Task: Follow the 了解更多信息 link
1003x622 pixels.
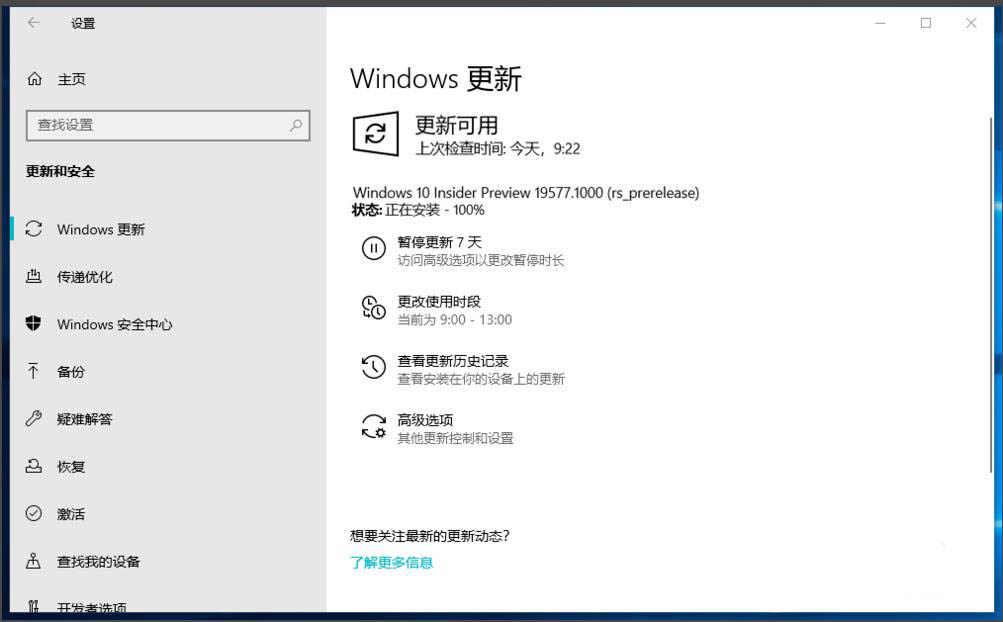Action: (x=391, y=562)
